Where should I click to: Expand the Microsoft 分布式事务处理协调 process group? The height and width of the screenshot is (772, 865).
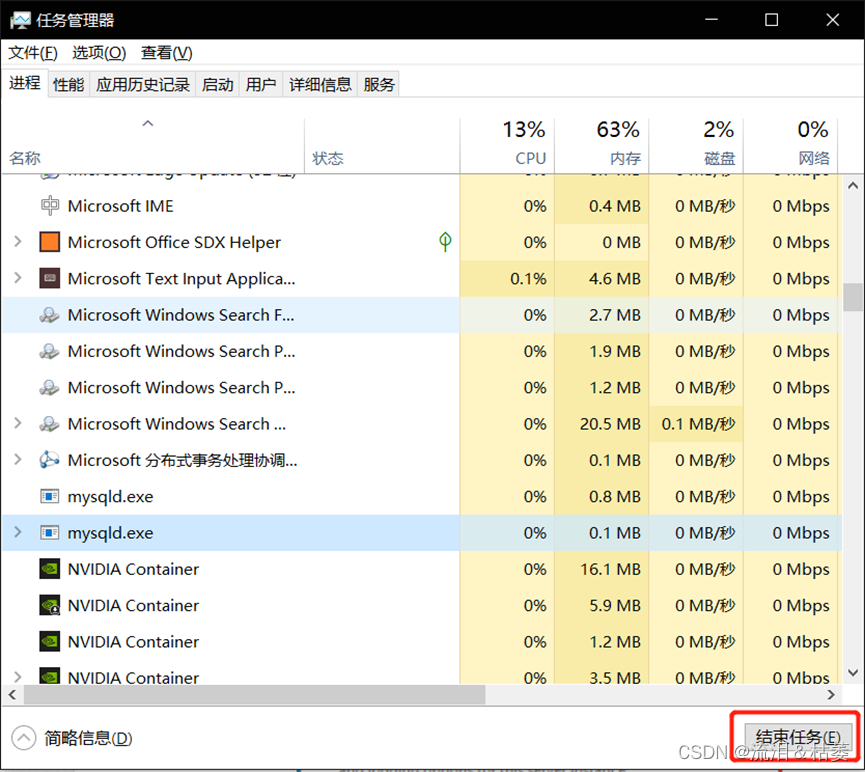18,460
